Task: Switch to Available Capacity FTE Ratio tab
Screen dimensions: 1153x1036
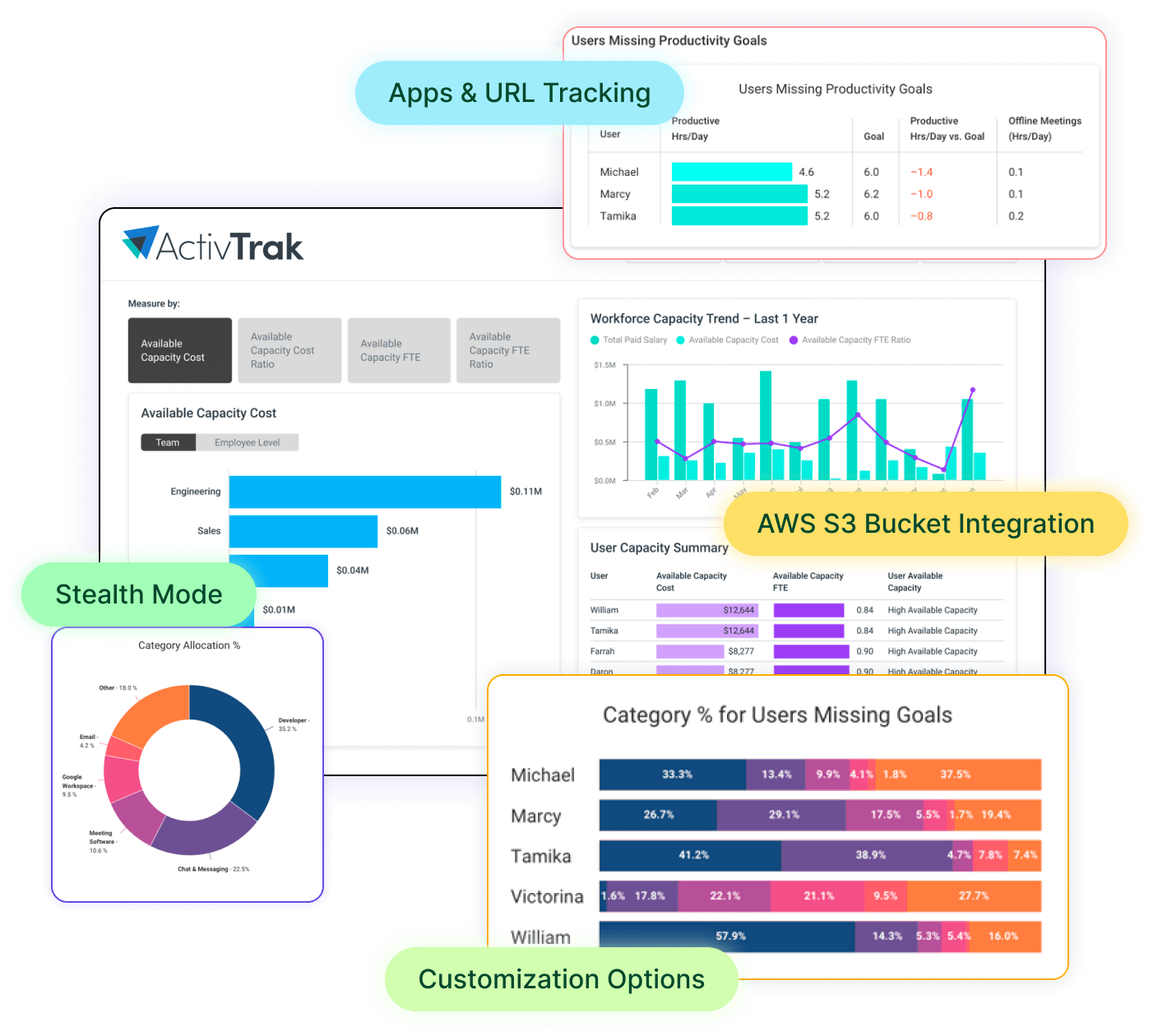Action: click(508, 350)
